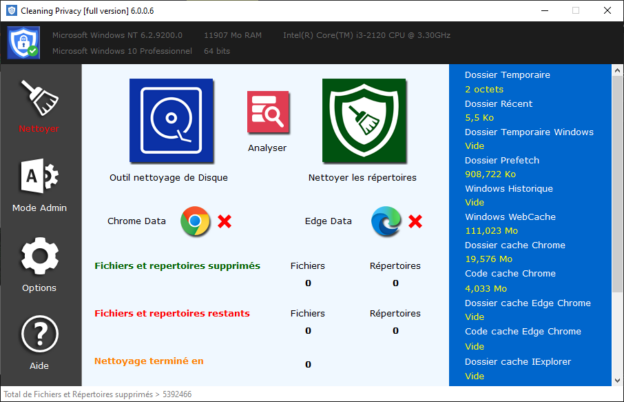Viewport: 624px width, 402px height.
Task: Select Windows WebCache in the blue panel
Action: (510, 217)
